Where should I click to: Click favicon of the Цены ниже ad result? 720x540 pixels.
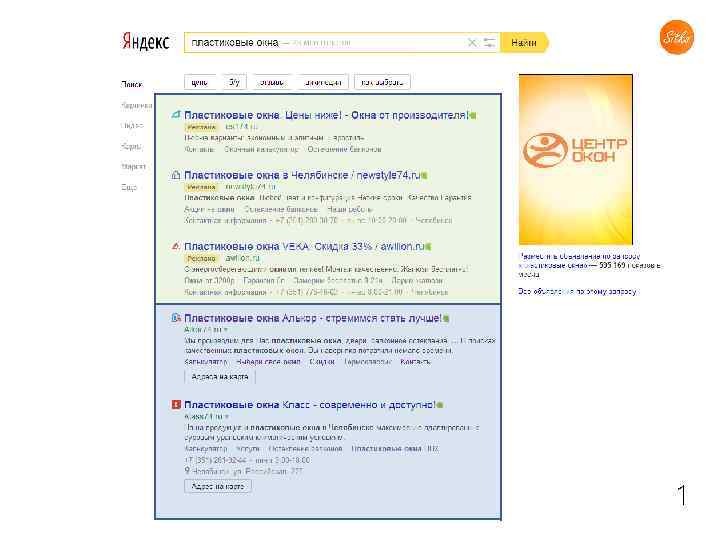point(176,115)
